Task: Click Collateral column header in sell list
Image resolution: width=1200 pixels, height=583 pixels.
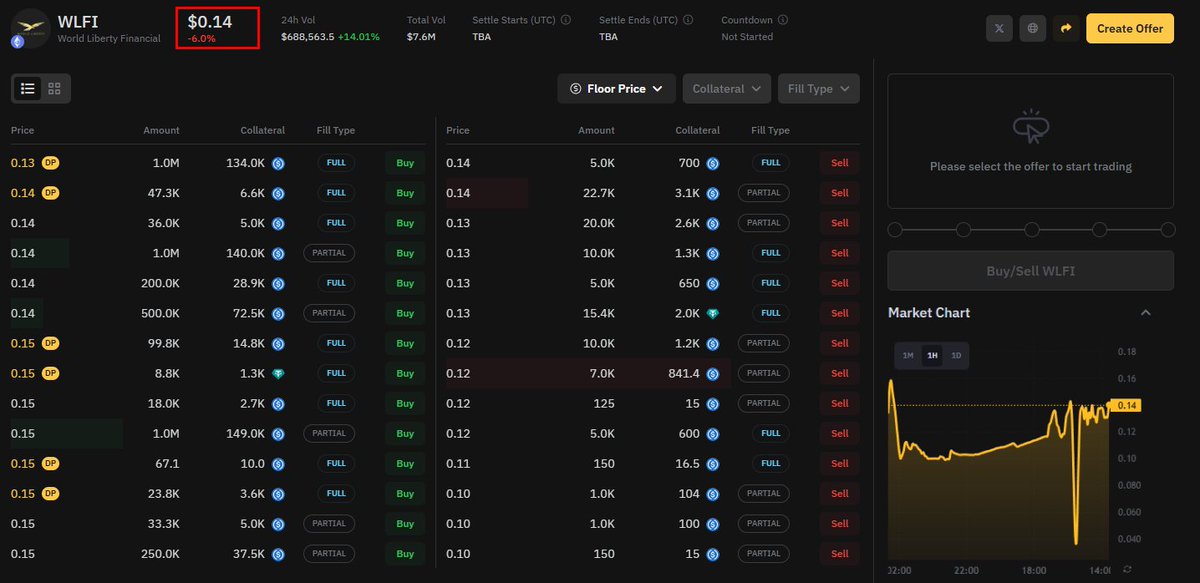Action: (697, 130)
